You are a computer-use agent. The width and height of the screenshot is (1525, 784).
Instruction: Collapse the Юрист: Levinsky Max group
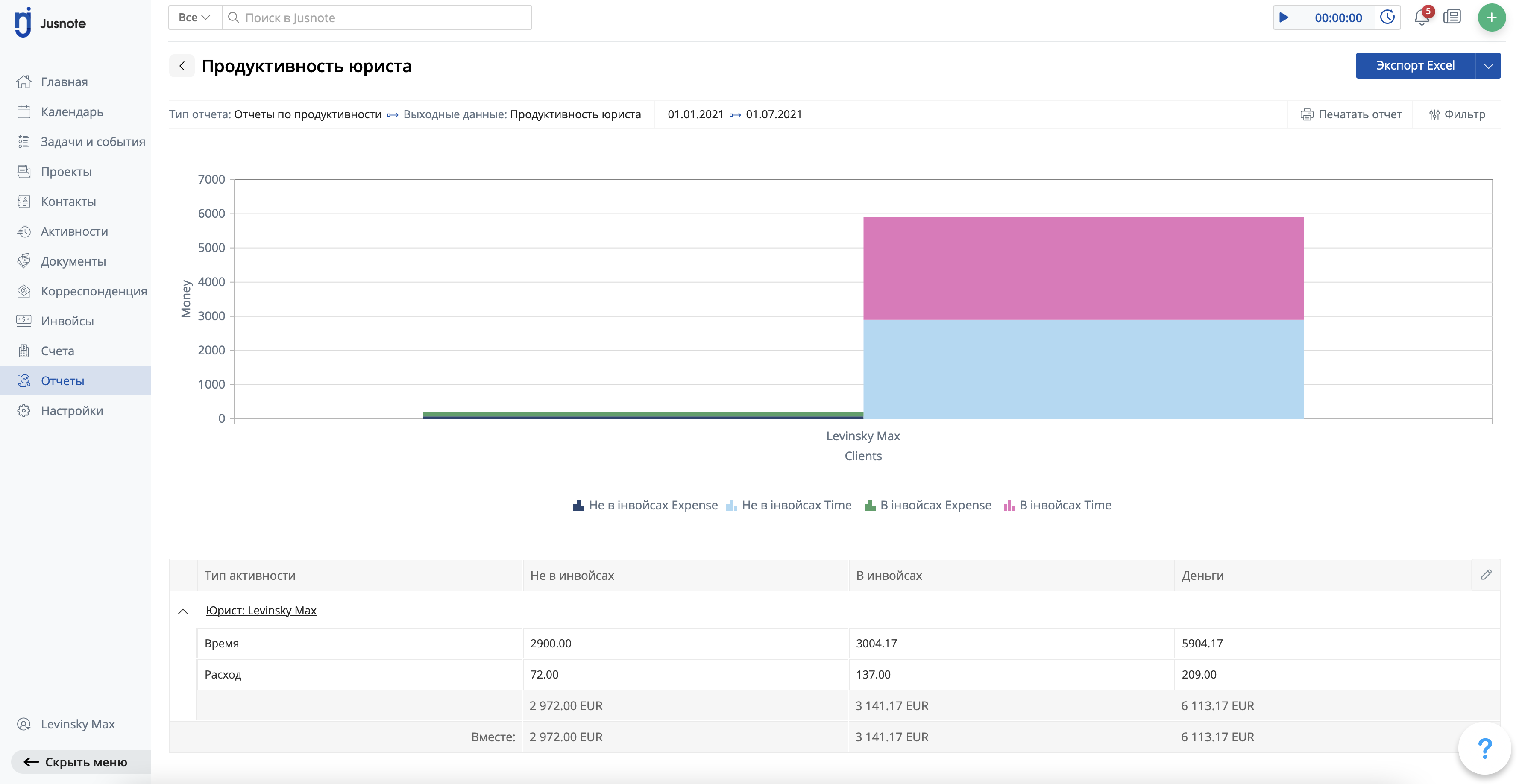[183, 611]
